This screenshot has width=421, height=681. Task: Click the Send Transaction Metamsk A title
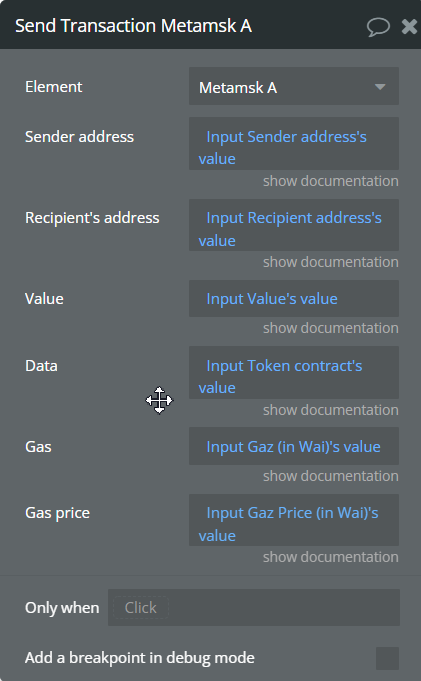(133, 26)
